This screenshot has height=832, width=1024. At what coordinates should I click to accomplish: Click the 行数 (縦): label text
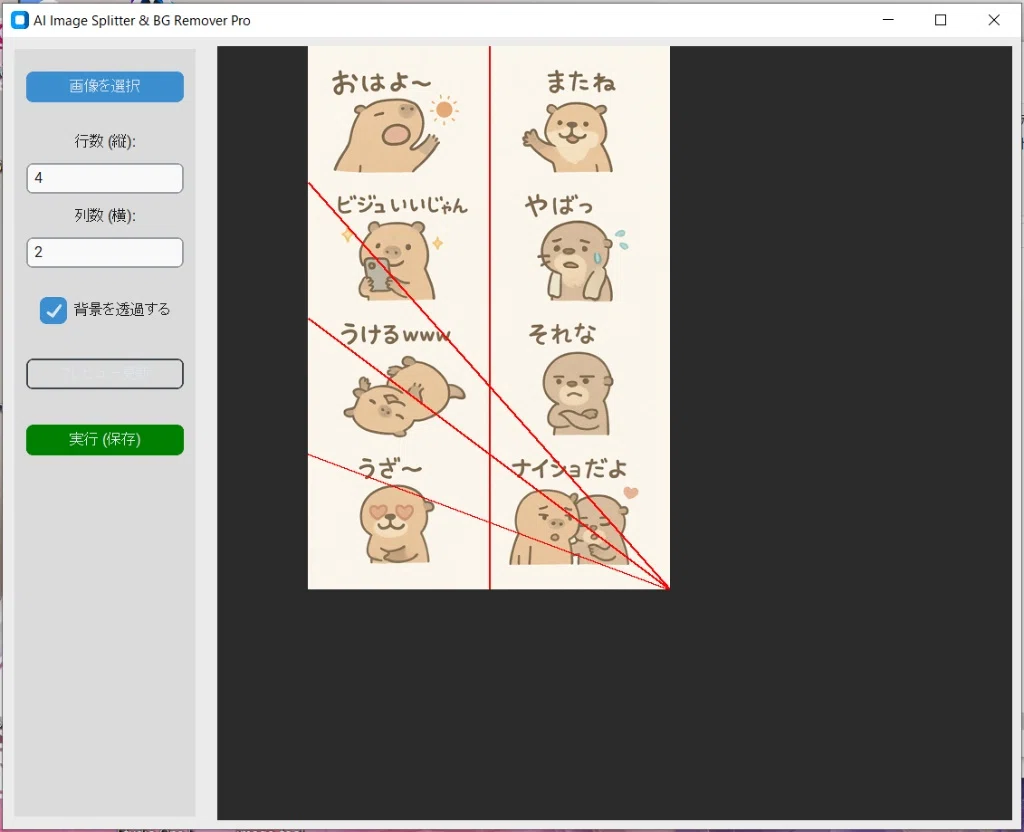click(104, 141)
